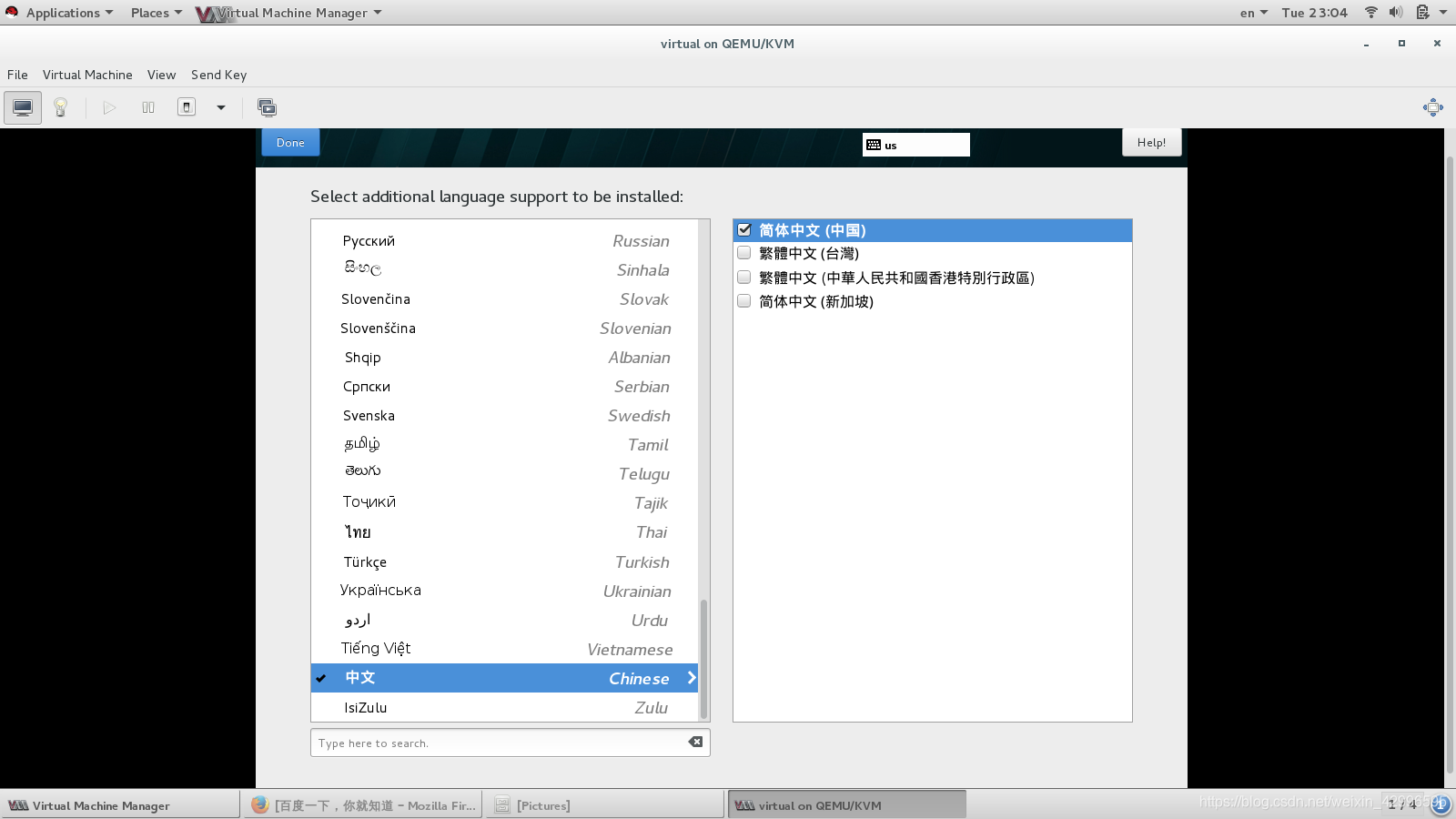
Task: Open the en input language dropdown
Action: [1253, 13]
